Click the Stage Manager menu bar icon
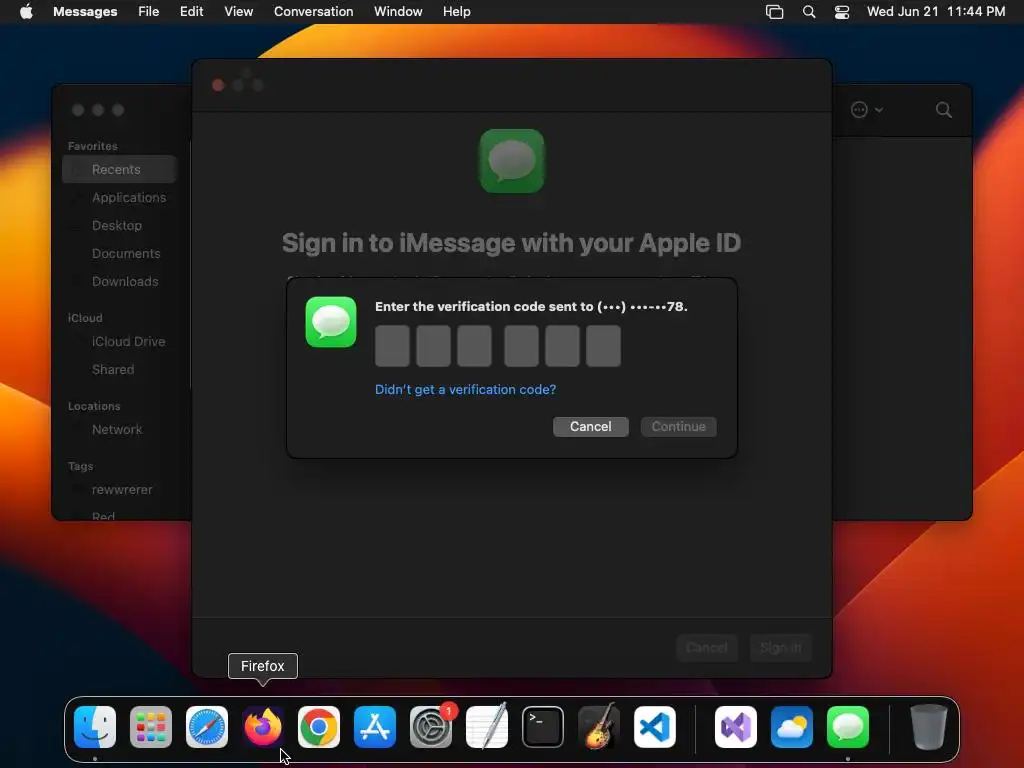This screenshot has width=1024, height=768. click(x=775, y=12)
